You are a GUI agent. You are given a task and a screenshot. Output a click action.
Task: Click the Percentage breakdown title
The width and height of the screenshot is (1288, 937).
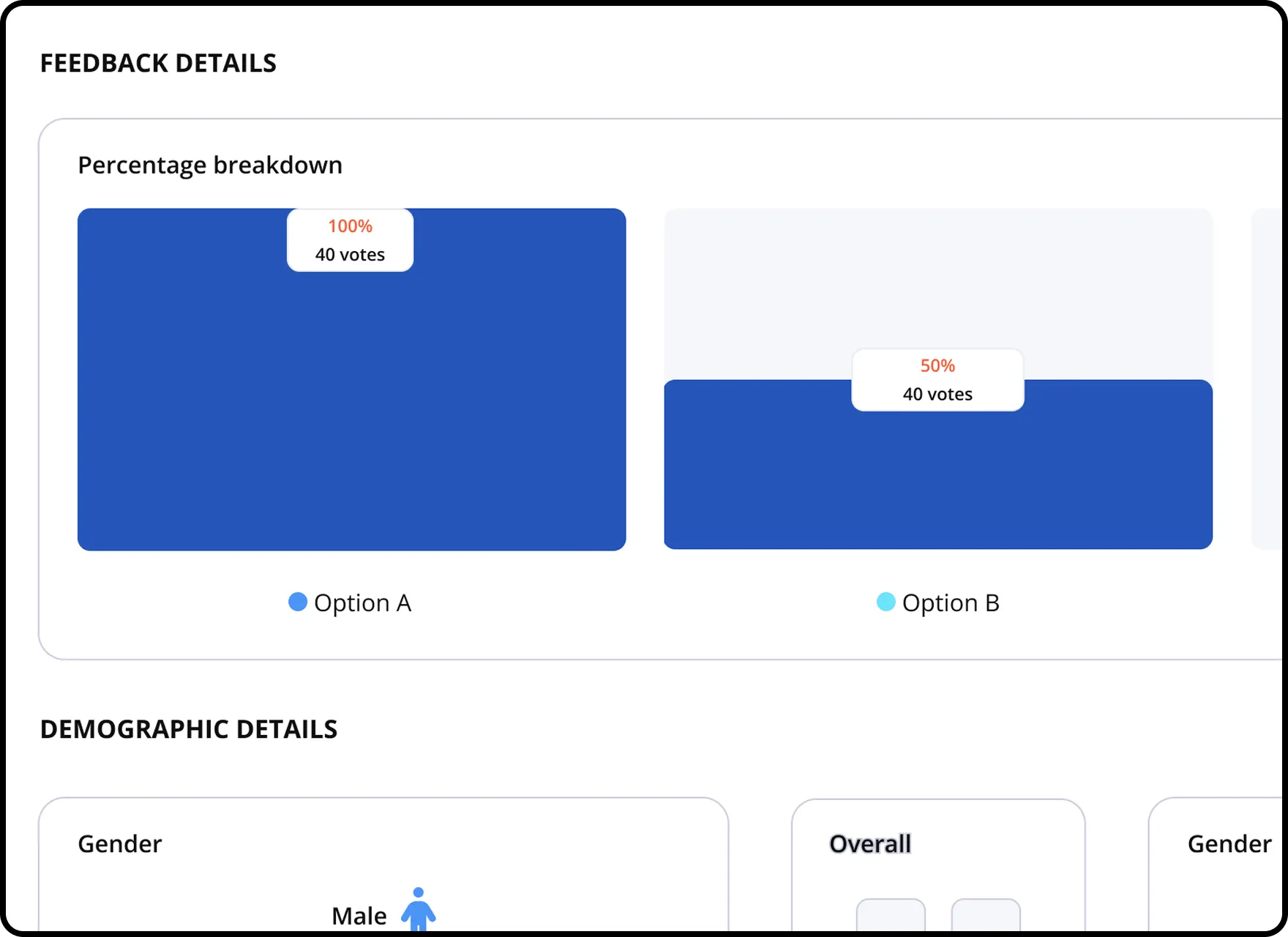coord(210,165)
